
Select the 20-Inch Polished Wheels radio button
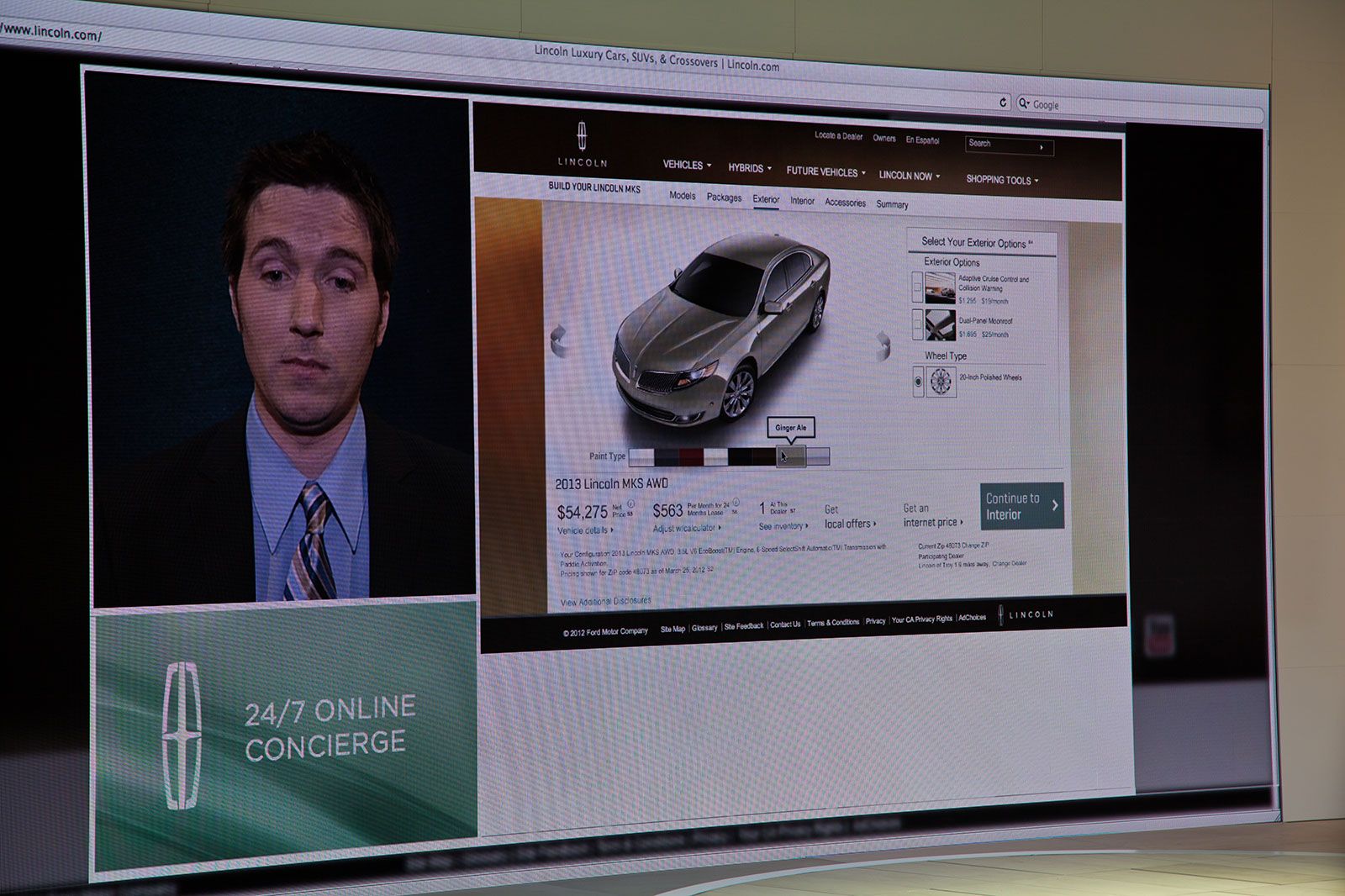[x=918, y=382]
